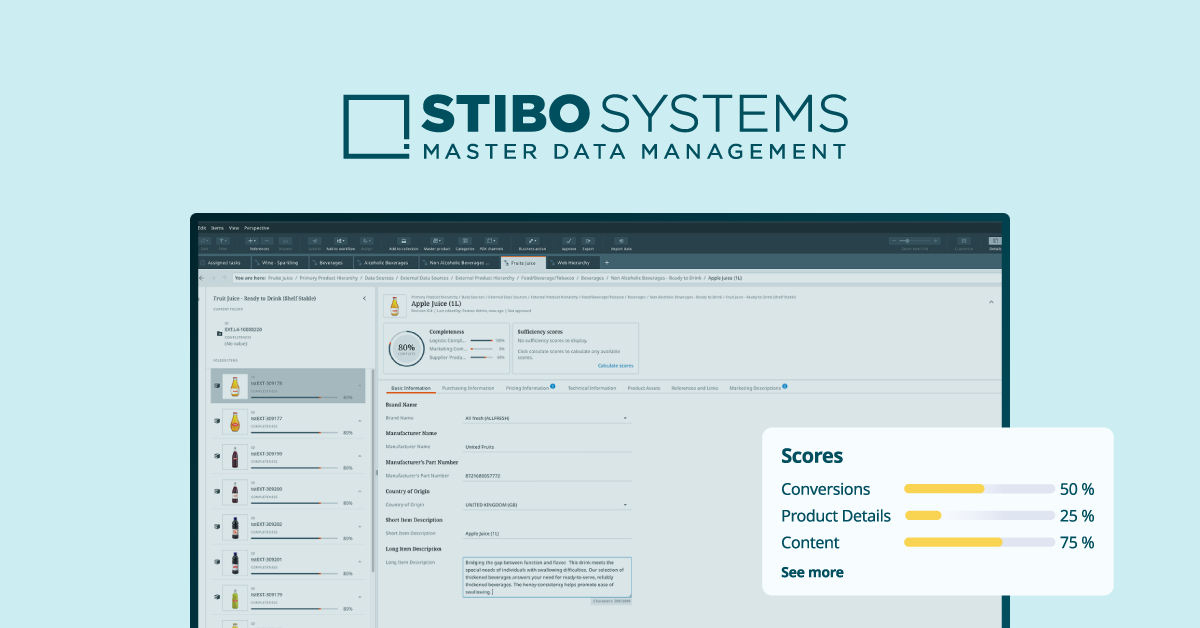The height and width of the screenshot is (628, 1200).
Task: Click the Master product toolbar icon
Action: point(437,241)
